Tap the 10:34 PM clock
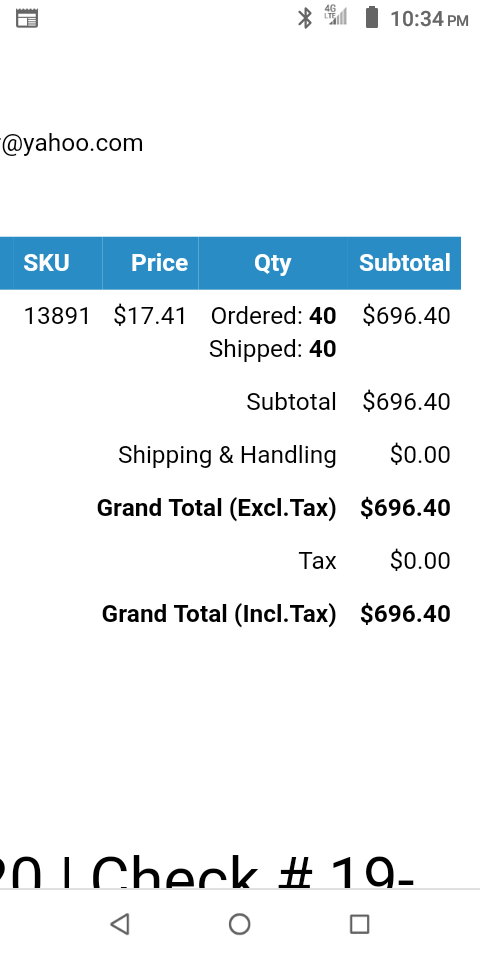Image resolution: width=480 pixels, height=960 pixels. (429, 19)
